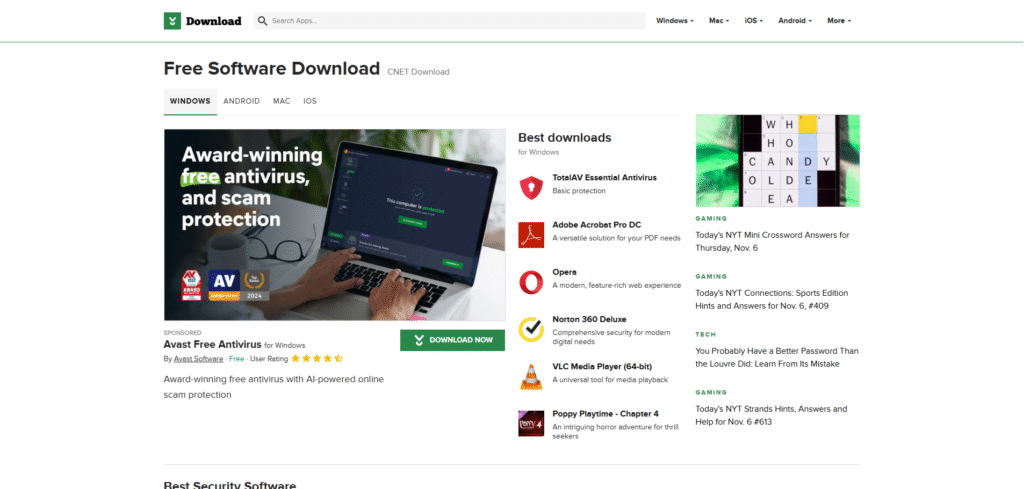
Task: Open the Norton 360 Deluxe icon
Action: tap(531, 330)
